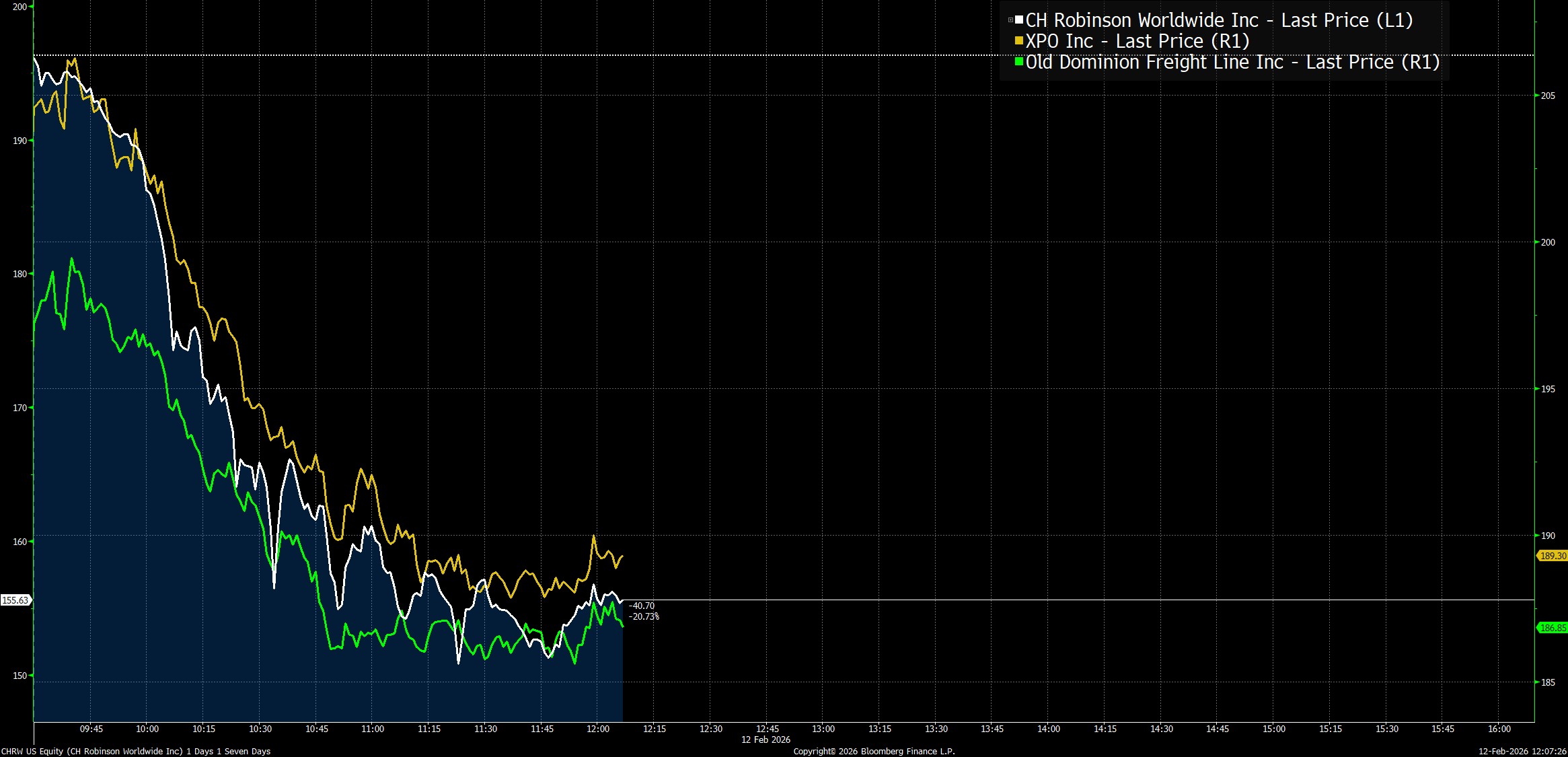The image size is (1568, 757).
Task: Click the 12:00 time axis label
Action: coord(597,729)
